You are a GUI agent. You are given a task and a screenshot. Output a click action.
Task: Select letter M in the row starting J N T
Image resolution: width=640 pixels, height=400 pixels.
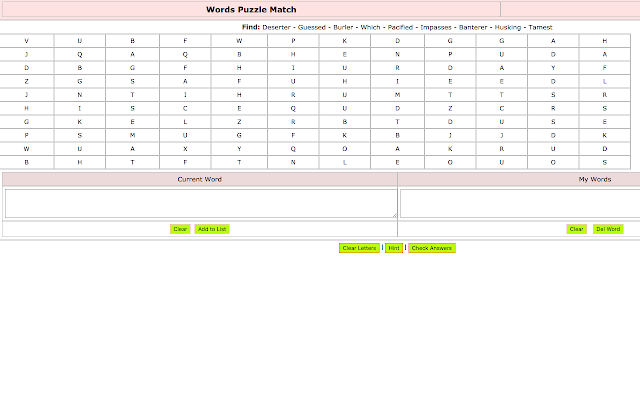click(x=398, y=95)
